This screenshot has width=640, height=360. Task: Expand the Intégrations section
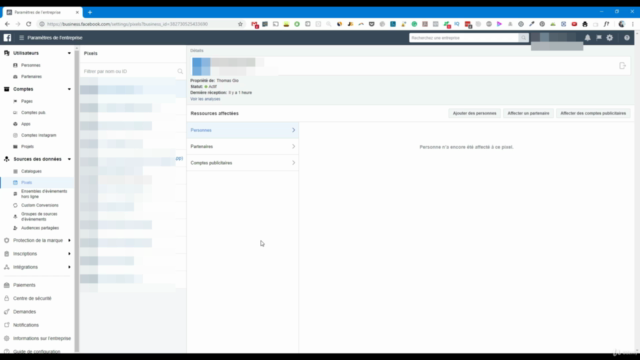click(69, 267)
